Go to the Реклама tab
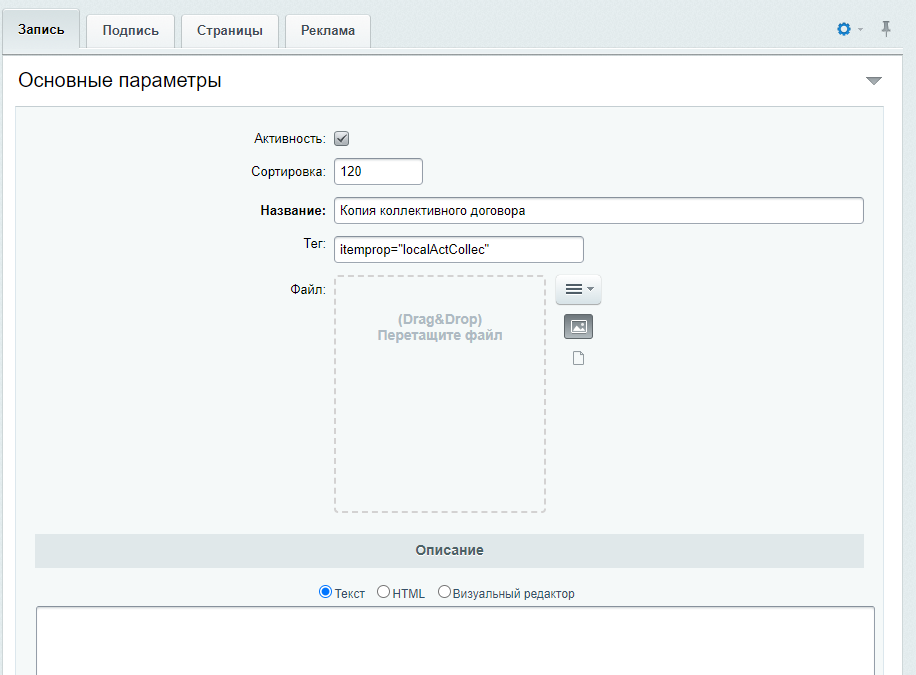Viewport: 916px width, 675px height. (x=328, y=31)
